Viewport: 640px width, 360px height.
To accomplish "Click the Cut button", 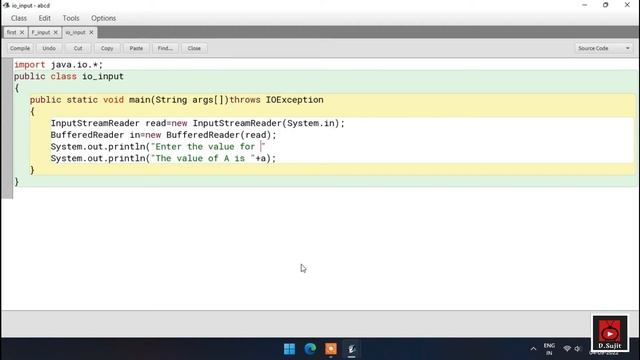I will (78, 48).
